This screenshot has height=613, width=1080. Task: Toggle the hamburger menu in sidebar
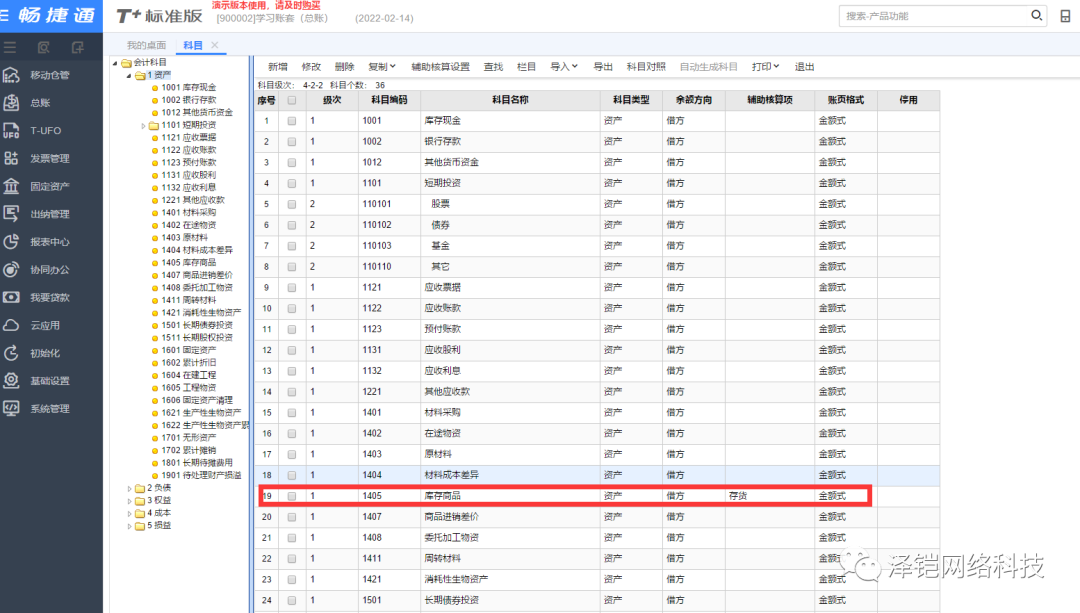10,47
